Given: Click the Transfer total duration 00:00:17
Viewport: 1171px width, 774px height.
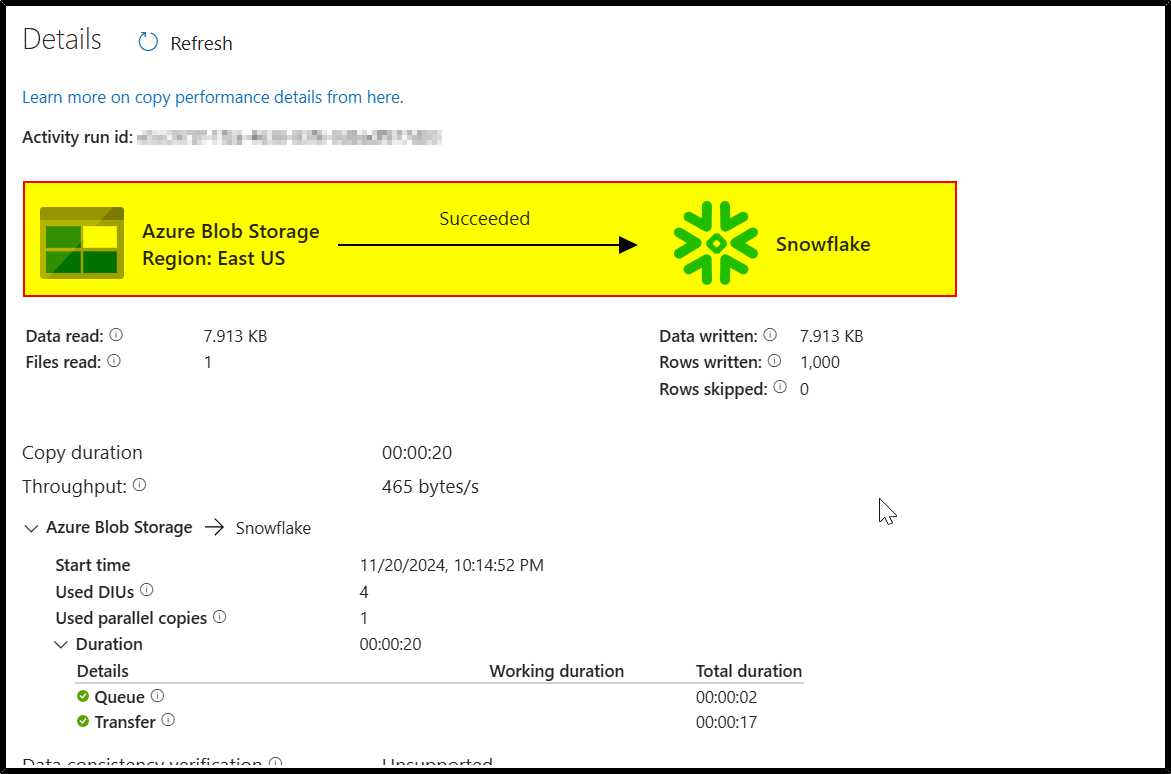Looking at the screenshot, I should click(x=727, y=722).
